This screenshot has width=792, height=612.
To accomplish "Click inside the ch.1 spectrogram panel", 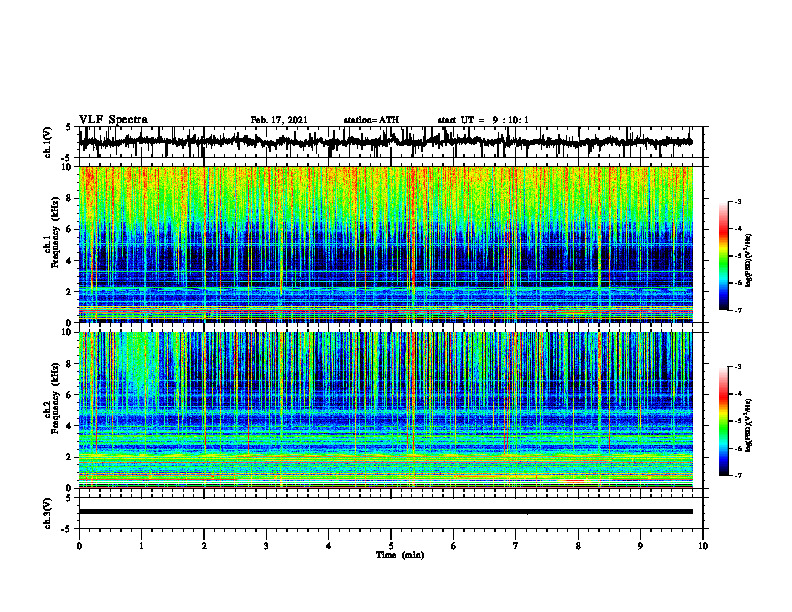I will tap(386, 244).
